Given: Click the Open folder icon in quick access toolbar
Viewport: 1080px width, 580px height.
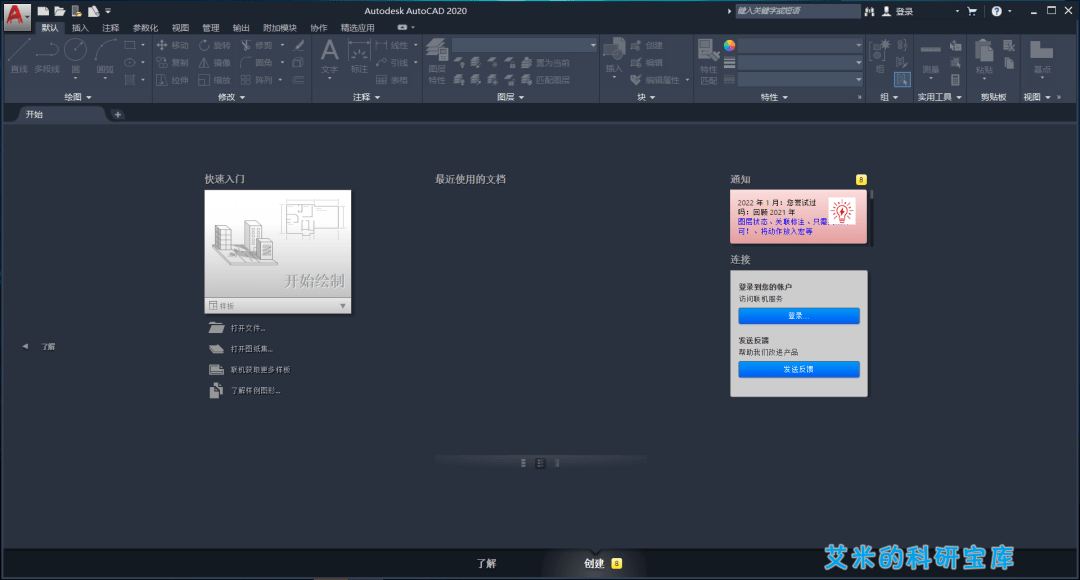Looking at the screenshot, I should click(x=60, y=11).
